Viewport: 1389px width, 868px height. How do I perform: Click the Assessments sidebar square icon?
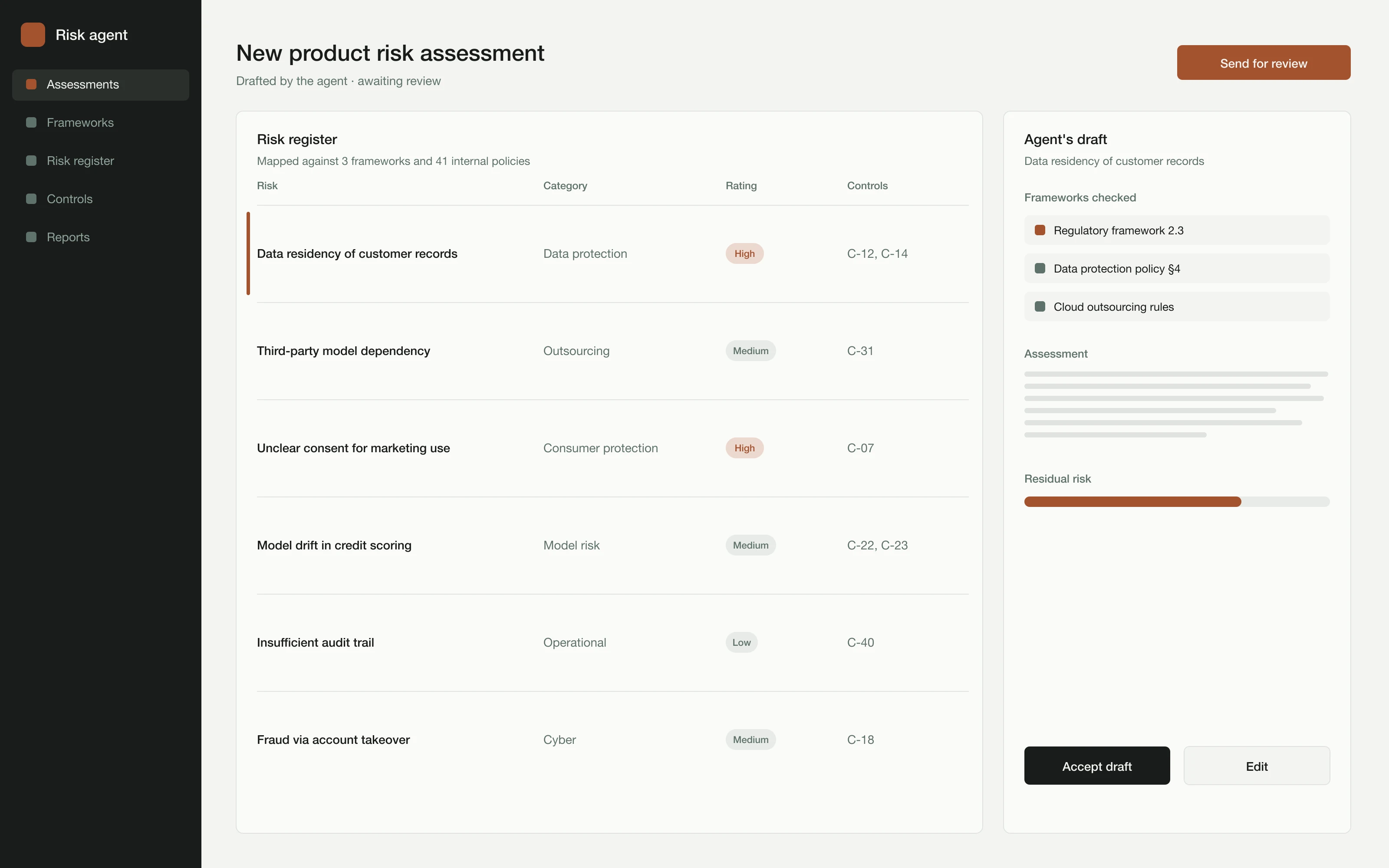coord(32,84)
